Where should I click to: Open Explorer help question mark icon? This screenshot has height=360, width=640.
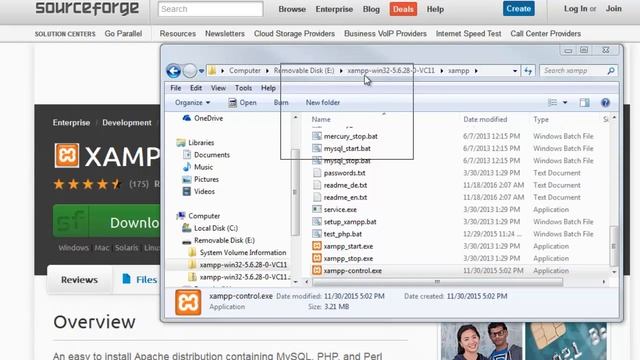pos(605,102)
